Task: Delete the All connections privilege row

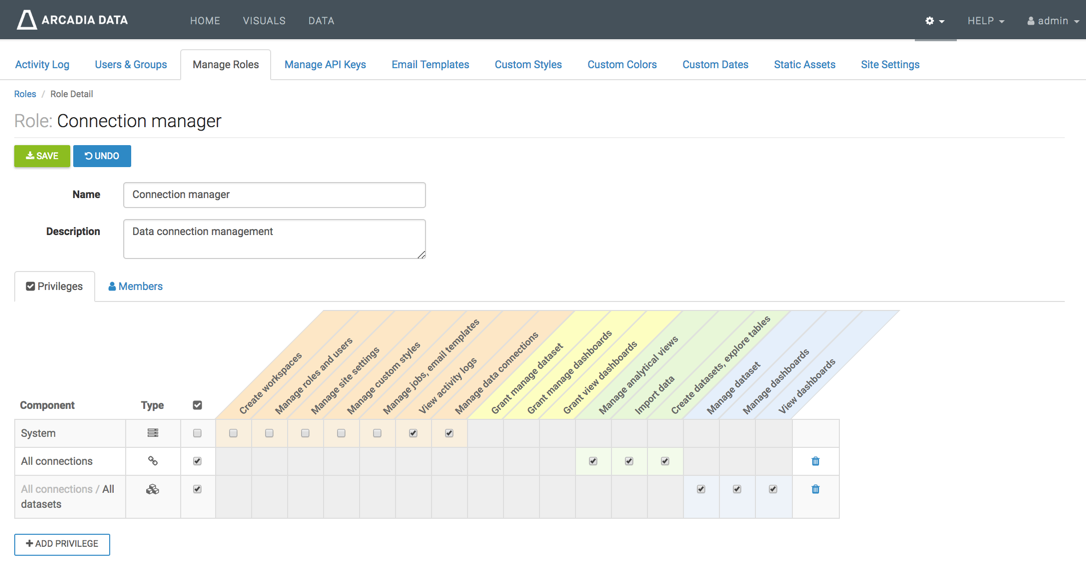Action: pyautogui.click(x=815, y=461)
